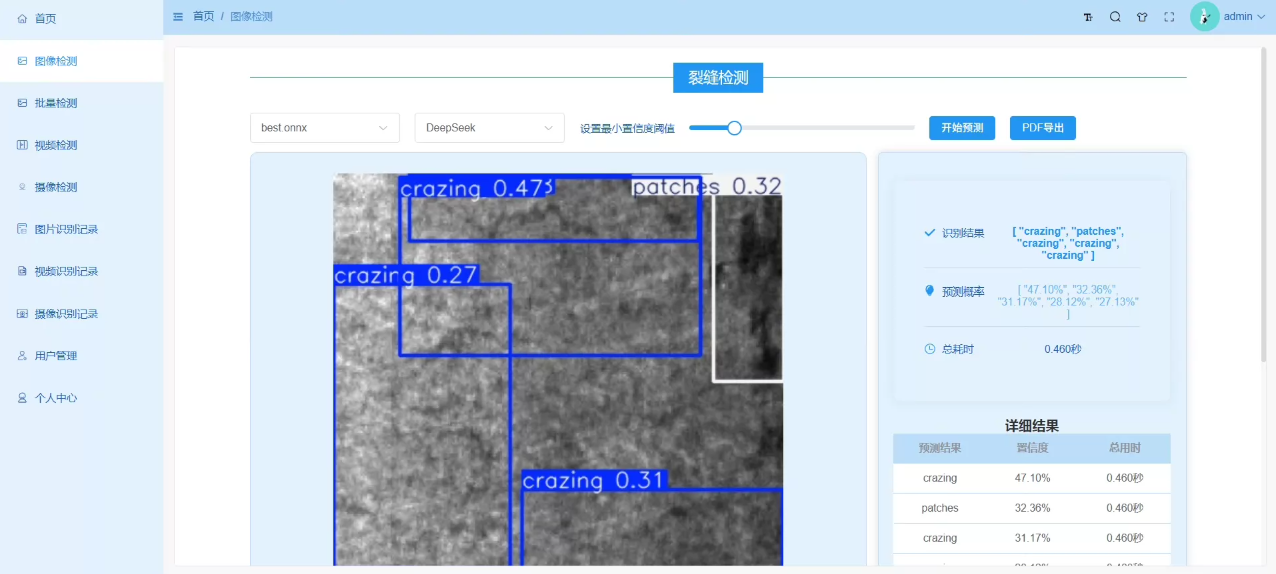Toggle fullscreen mode icon
The height and width of the screenshot is (574, 1276).
(1169, 17)
